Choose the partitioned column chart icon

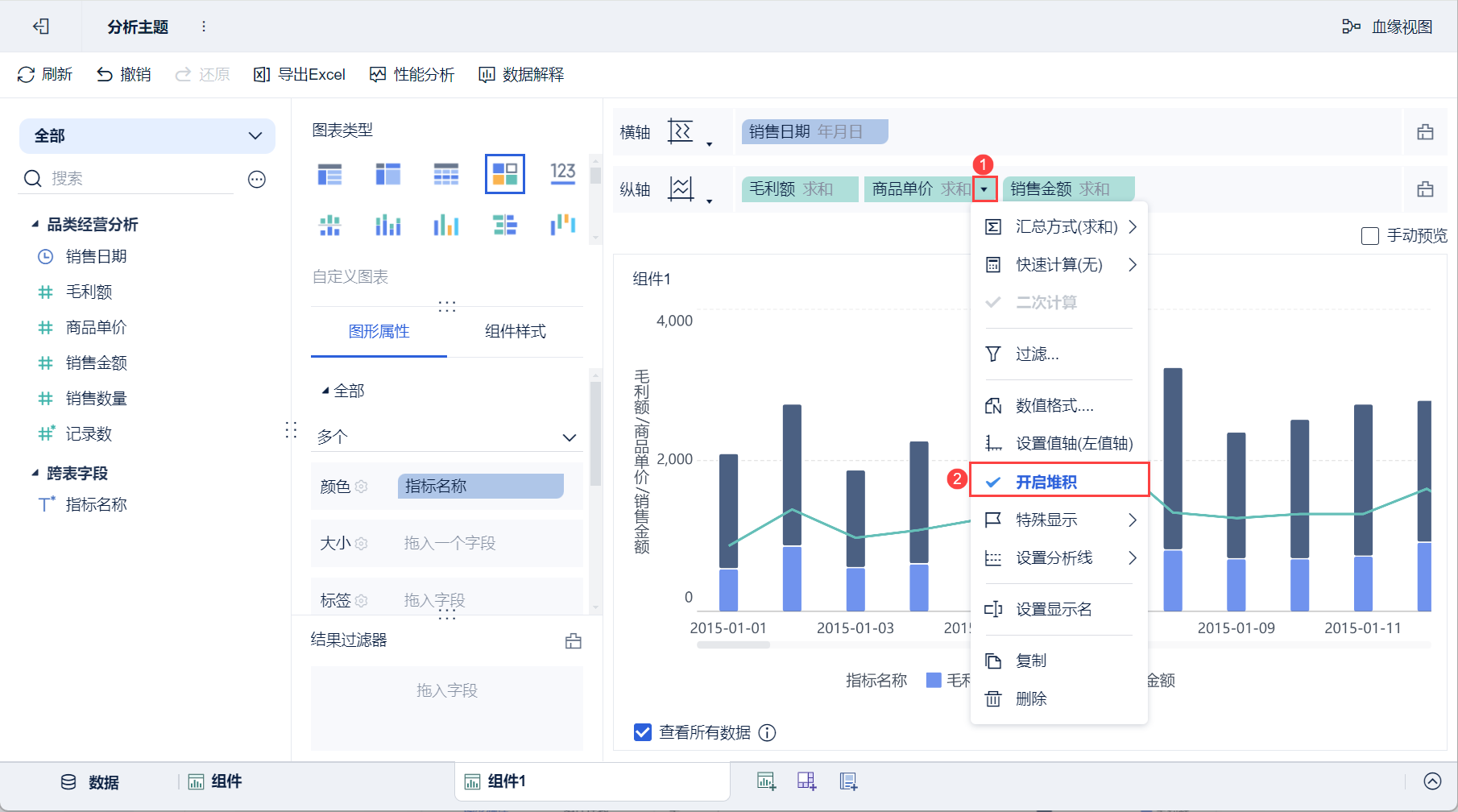[329, 225]
